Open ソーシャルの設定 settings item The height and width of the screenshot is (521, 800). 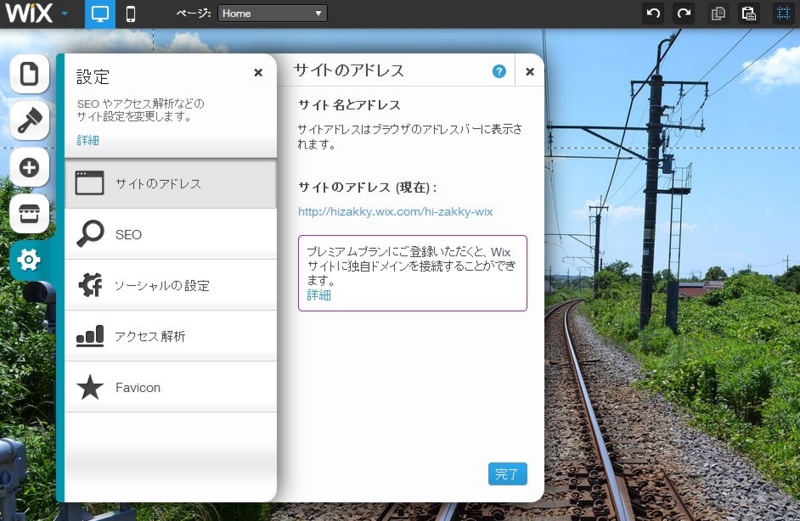pyautogui.click(x=171, y=285)
